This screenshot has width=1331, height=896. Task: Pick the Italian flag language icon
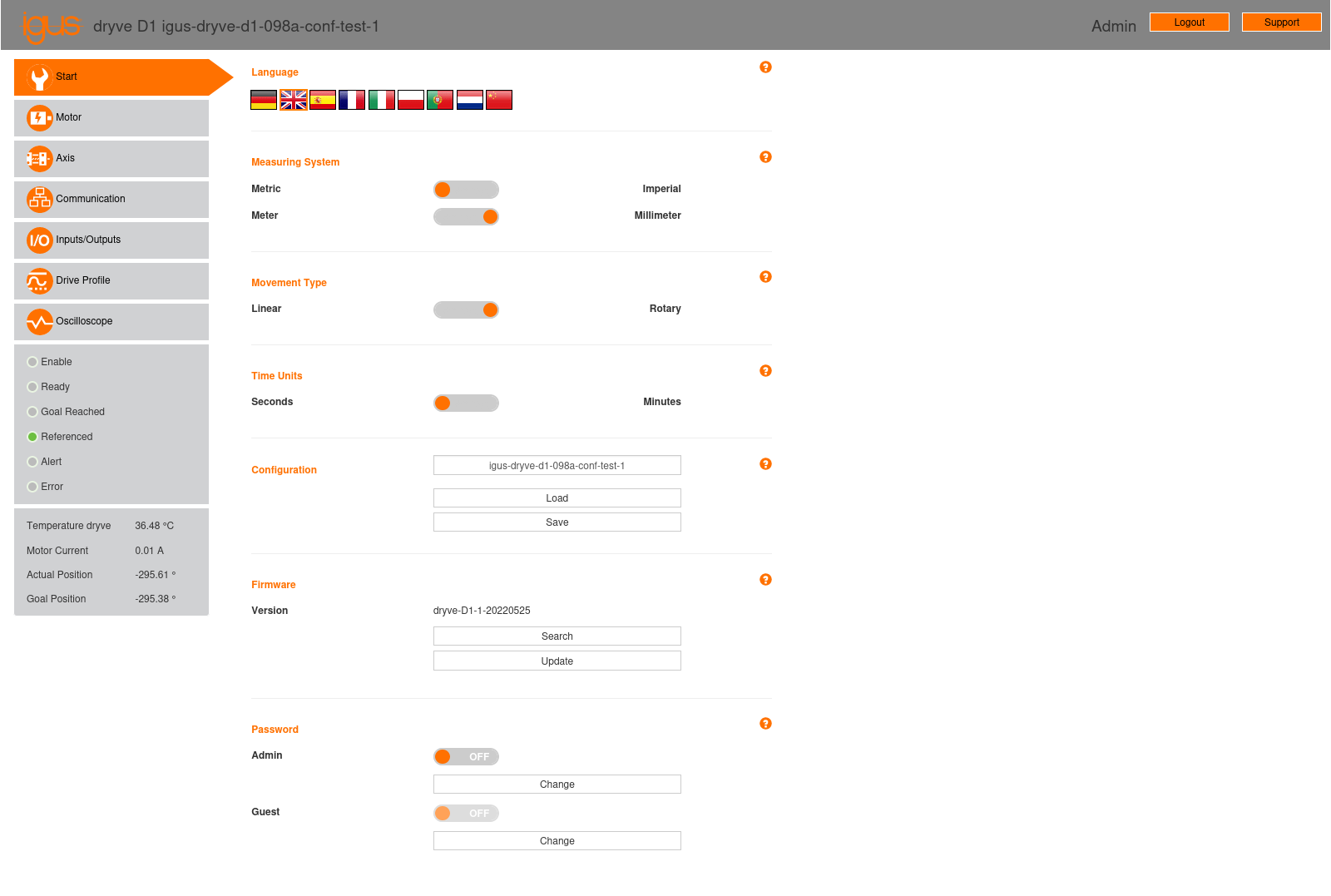[382, 100]
